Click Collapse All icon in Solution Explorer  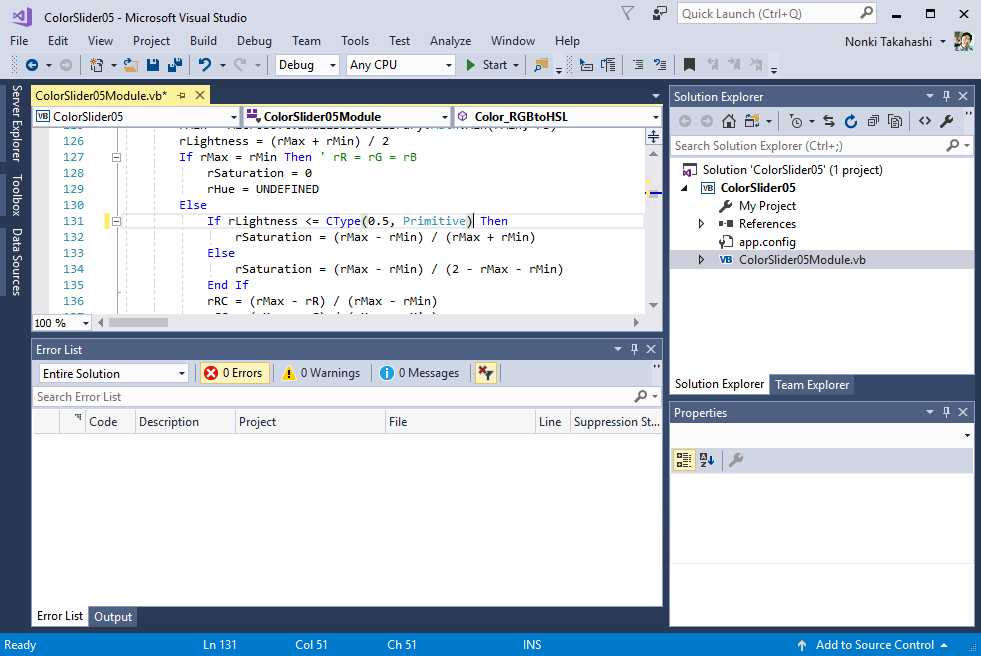(873, 121)
